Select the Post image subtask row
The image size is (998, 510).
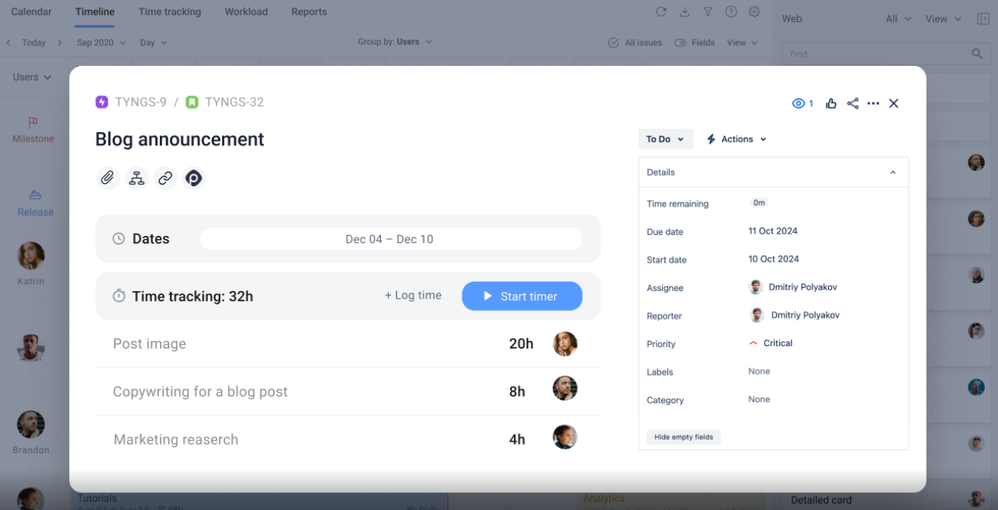click(348, 344)
